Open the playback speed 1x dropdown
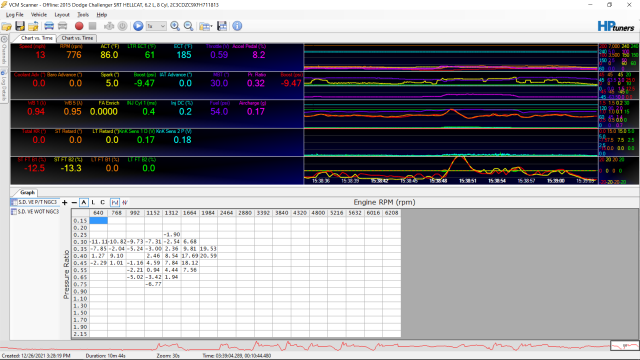 (156, 26)
